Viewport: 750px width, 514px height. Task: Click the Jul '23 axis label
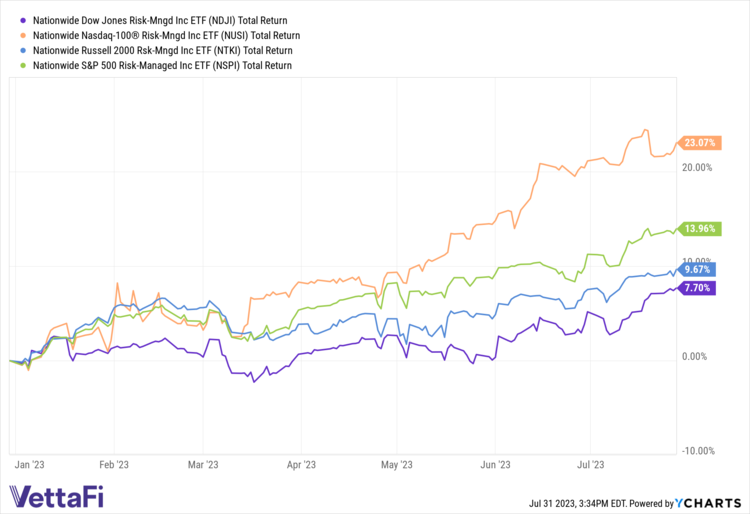click(591, 464)
